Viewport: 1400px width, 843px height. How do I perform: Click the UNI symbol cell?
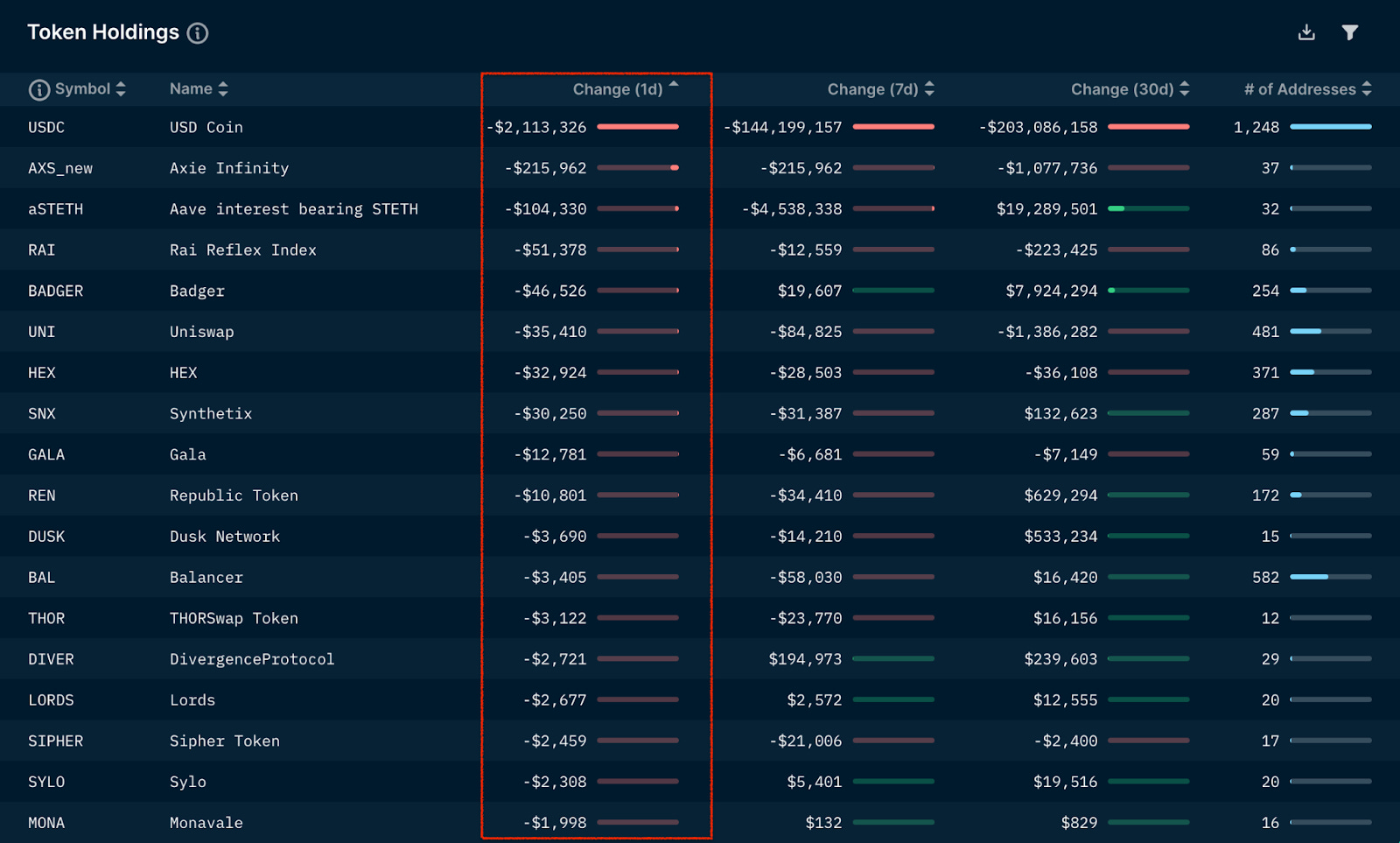click(x=42, y=332)
